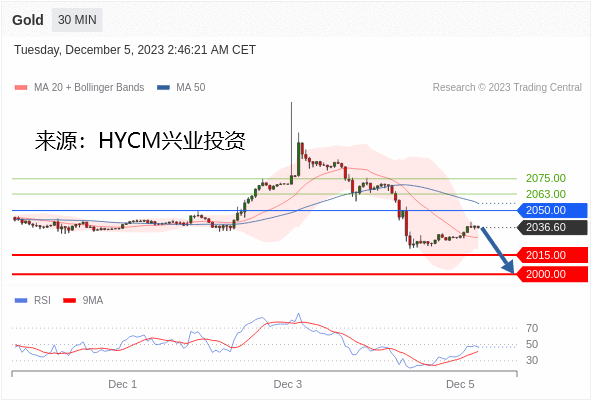Click the Dec 5 date axis label
Image resolution: width=594 pixels, height=403 pixels.
(460, 384)
